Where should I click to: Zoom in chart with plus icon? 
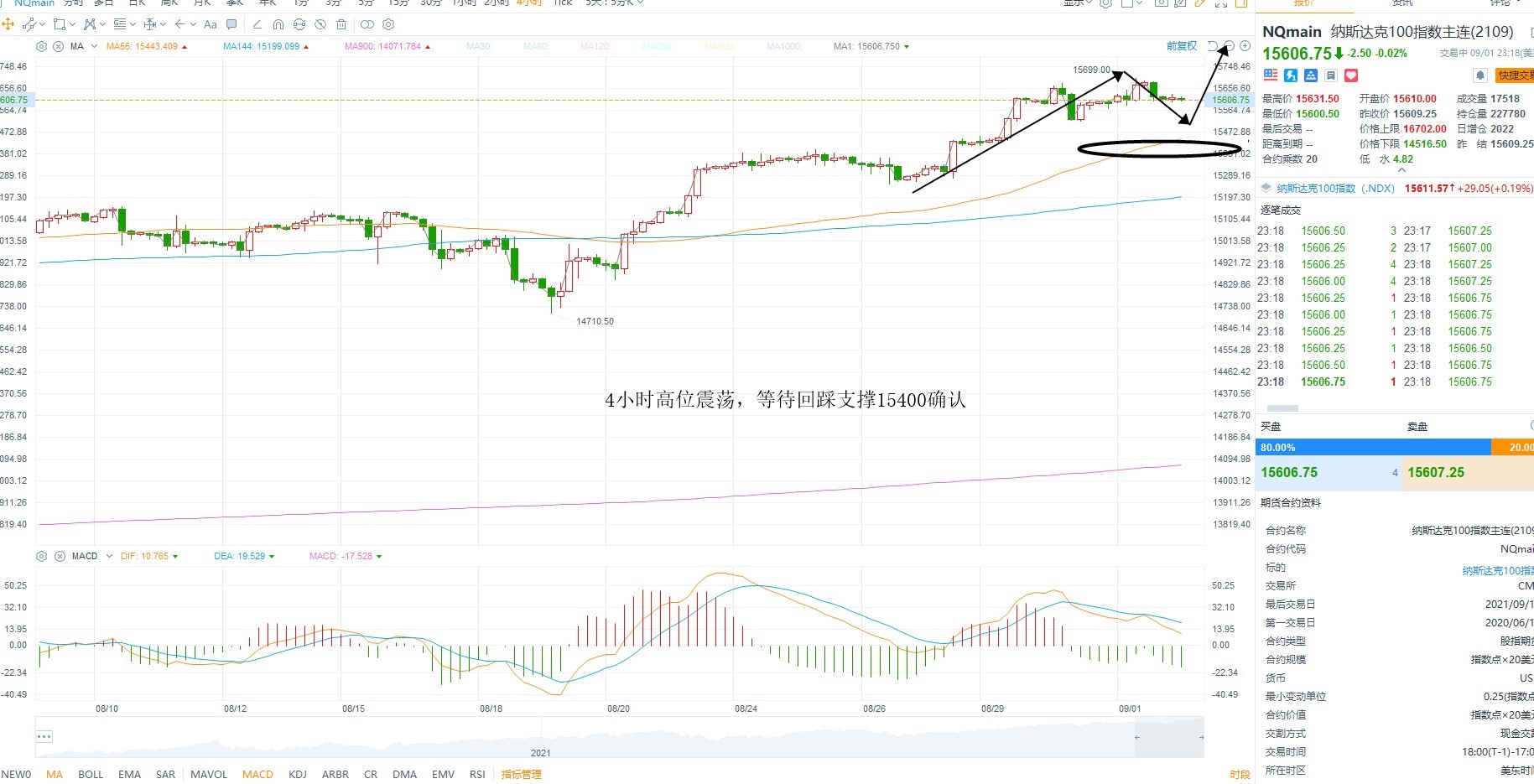[x=1245, y=46]
